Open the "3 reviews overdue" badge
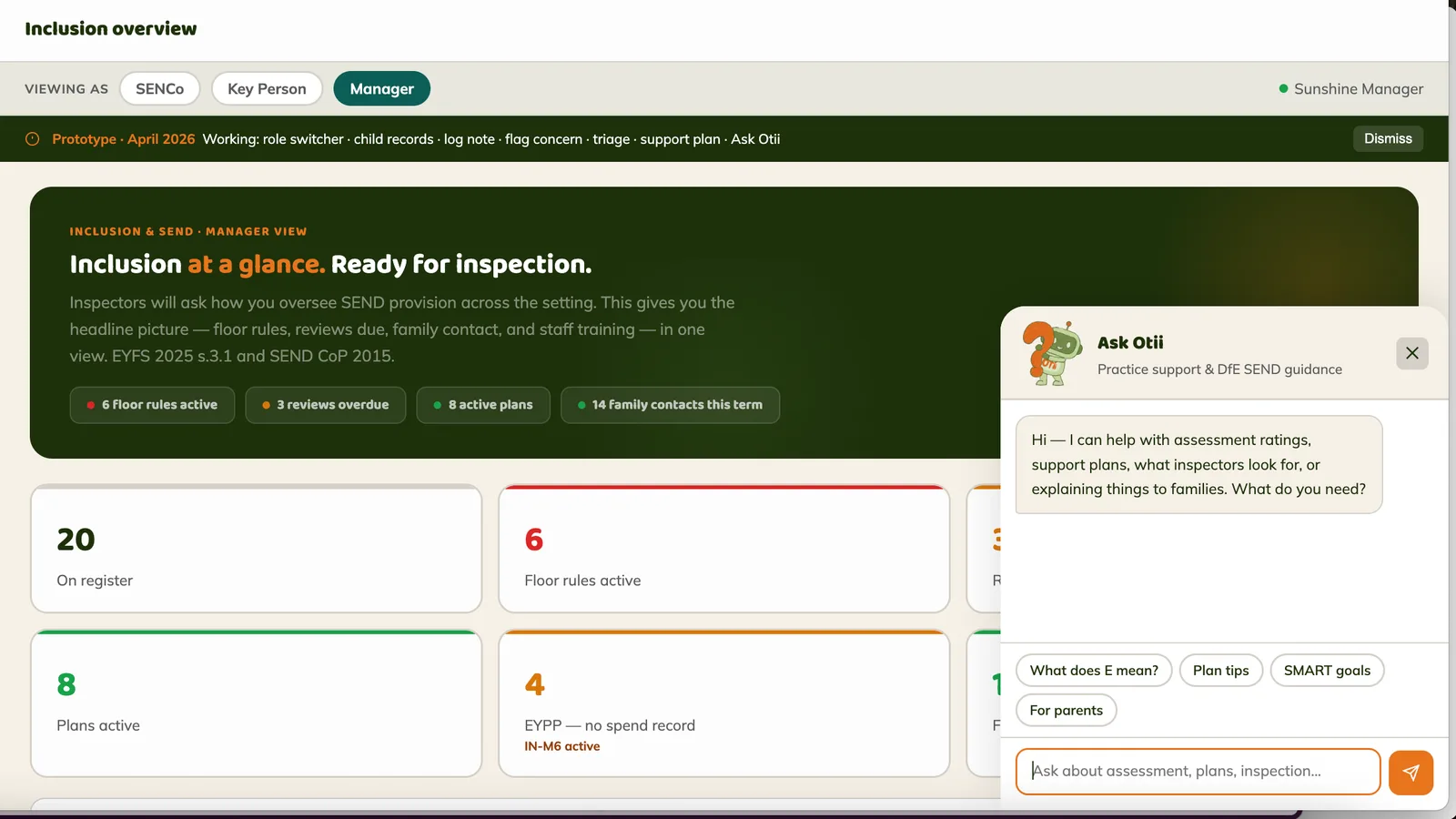 click(x=325, y=405)
